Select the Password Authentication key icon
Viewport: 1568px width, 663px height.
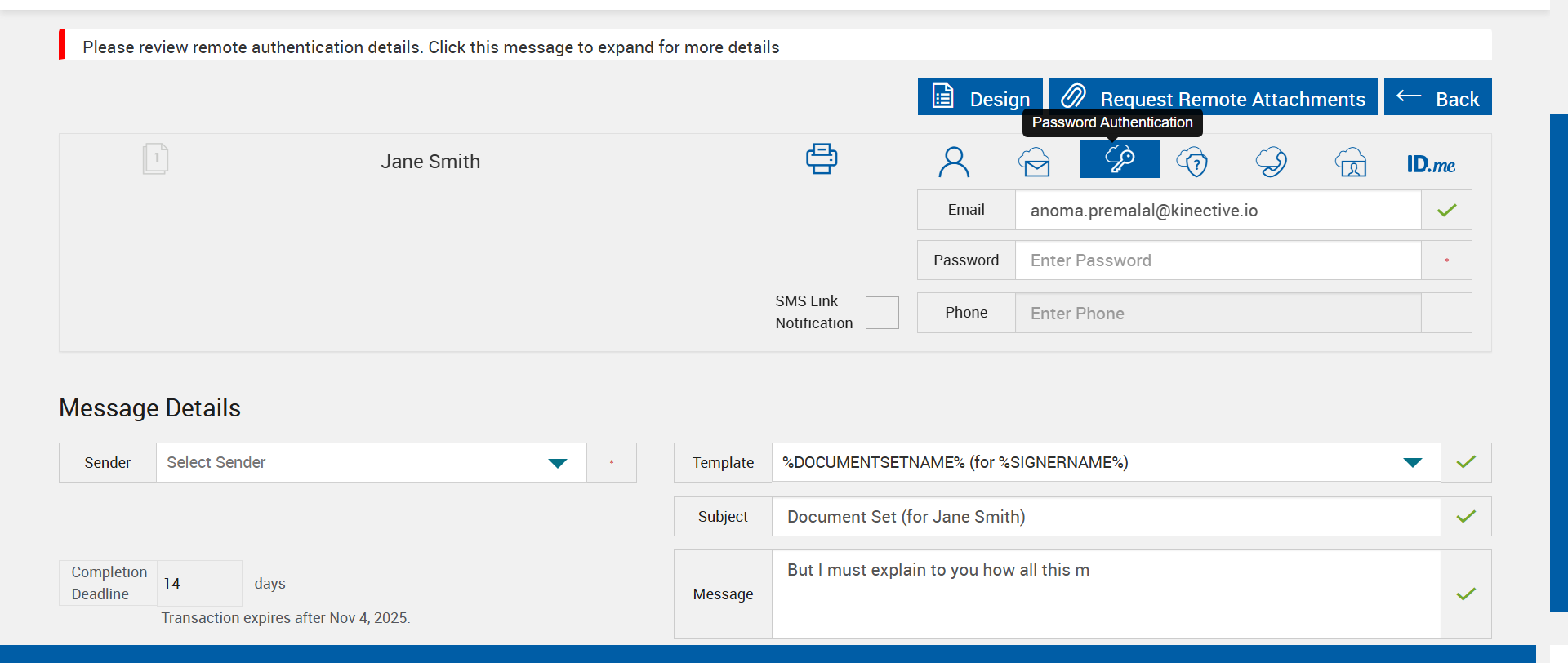click(x=1119, y=159)
